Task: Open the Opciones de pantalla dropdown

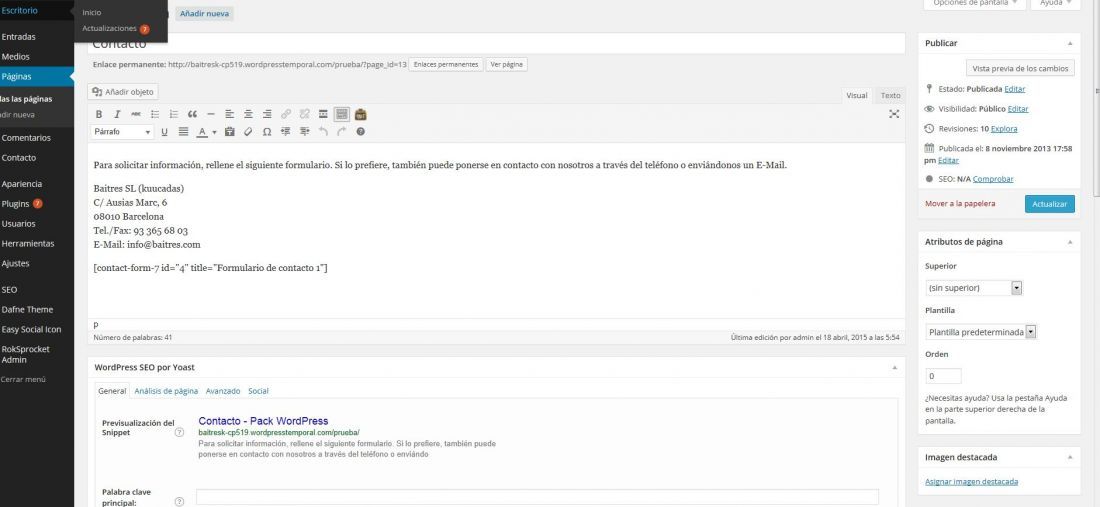Action: point(974,4)
